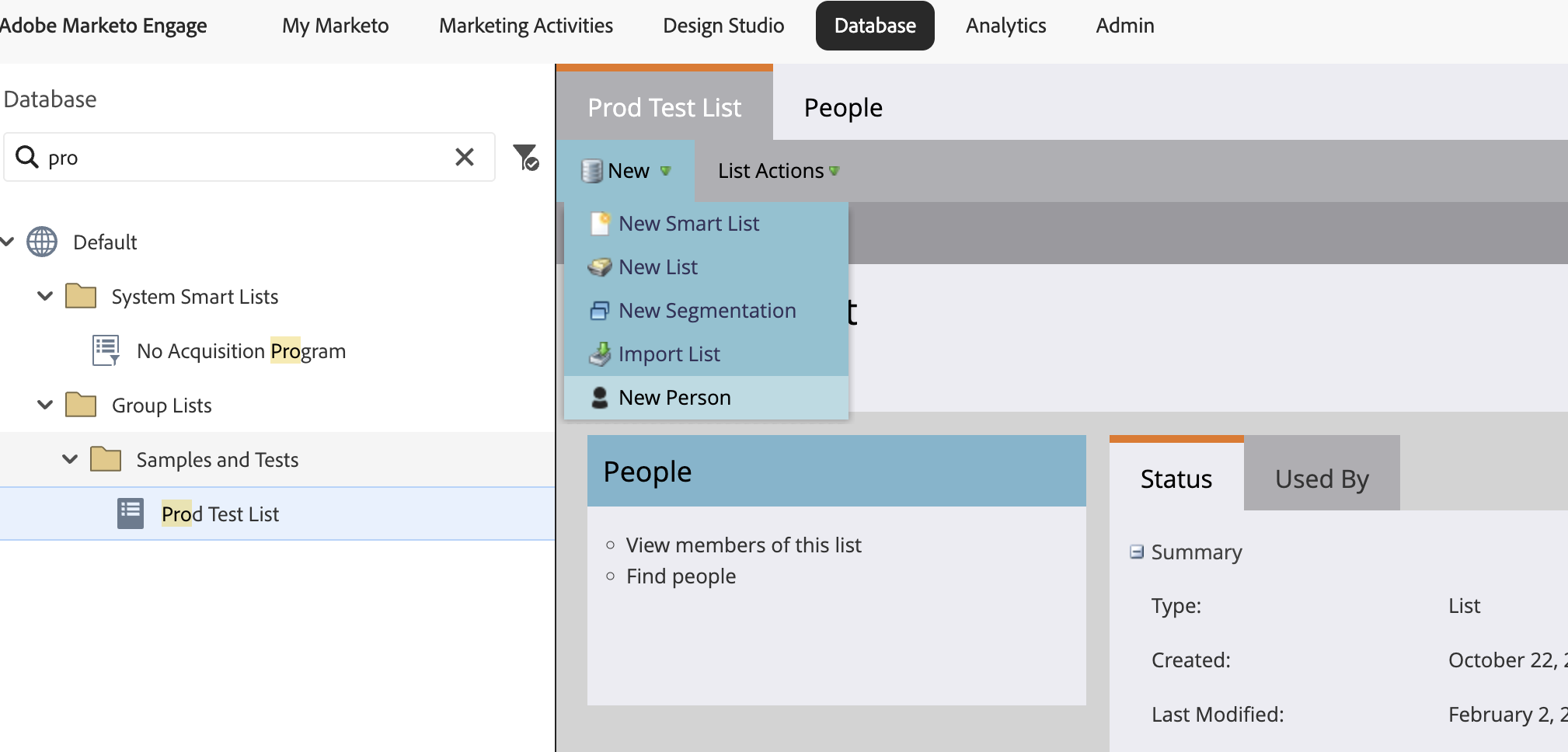Click the New Person silhouette icon
Viewport: 1568px width, 752px height.
599,398
